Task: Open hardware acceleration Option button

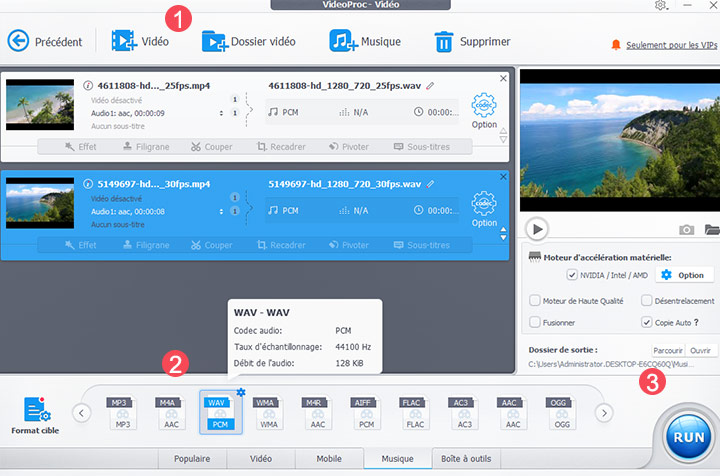Action: point(685,275)
